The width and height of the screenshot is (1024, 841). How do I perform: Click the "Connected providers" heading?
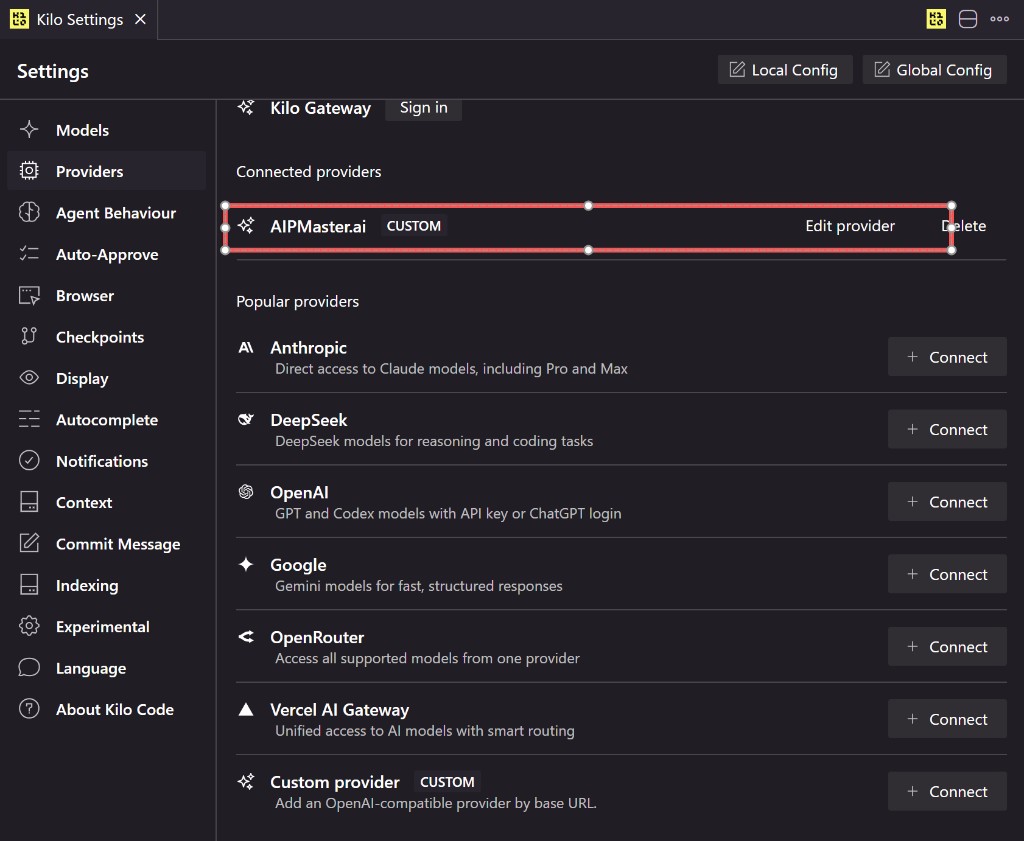click(x=308, y=172)
